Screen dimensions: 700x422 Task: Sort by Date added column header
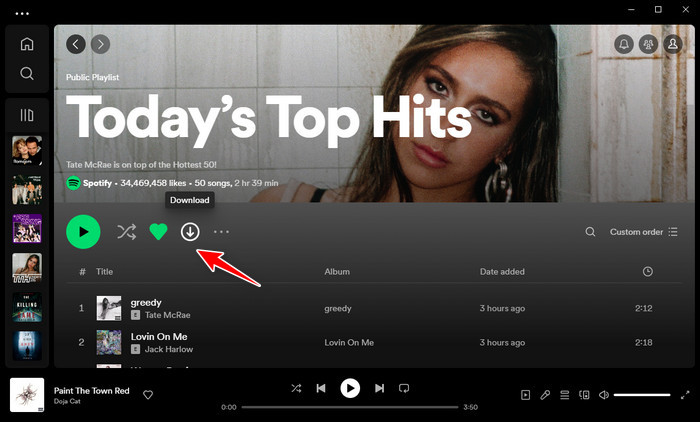point(502,272)
